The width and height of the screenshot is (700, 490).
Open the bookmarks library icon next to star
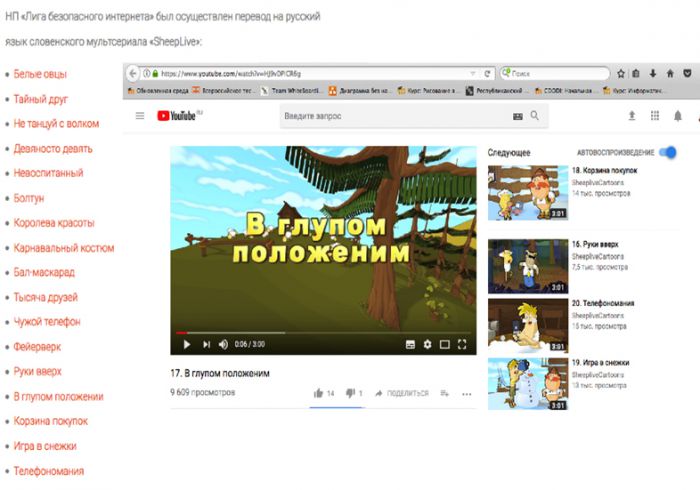636,74
